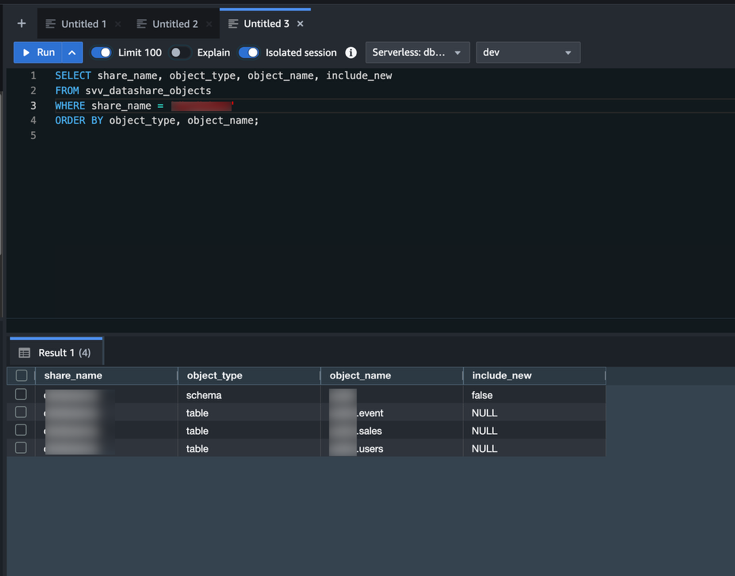This screenshot has width=735, height=576.
Task: Click the Untitled 1 tab document icon
Action: pos(51,24)
